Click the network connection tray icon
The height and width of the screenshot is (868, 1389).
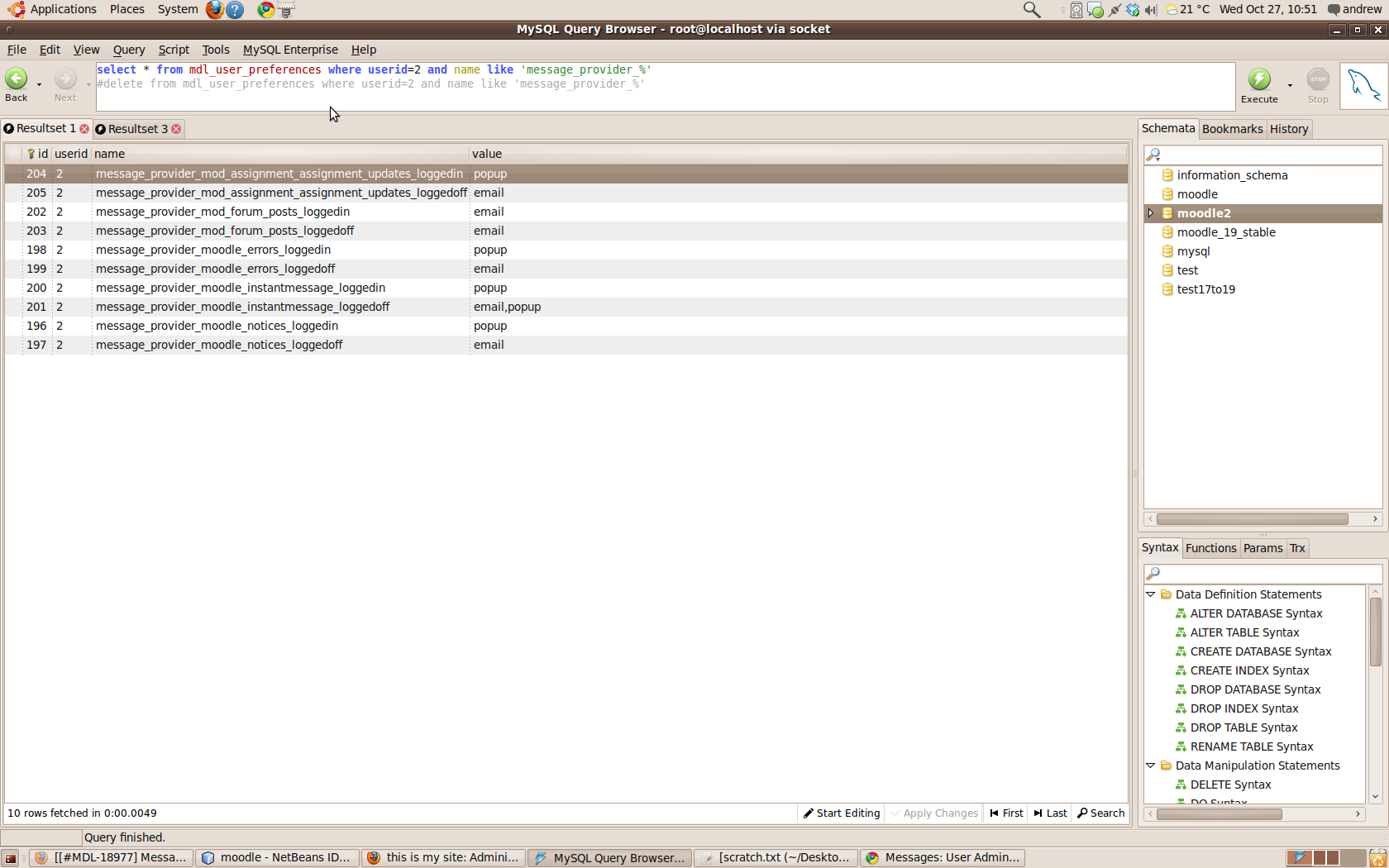[1115, 10]
